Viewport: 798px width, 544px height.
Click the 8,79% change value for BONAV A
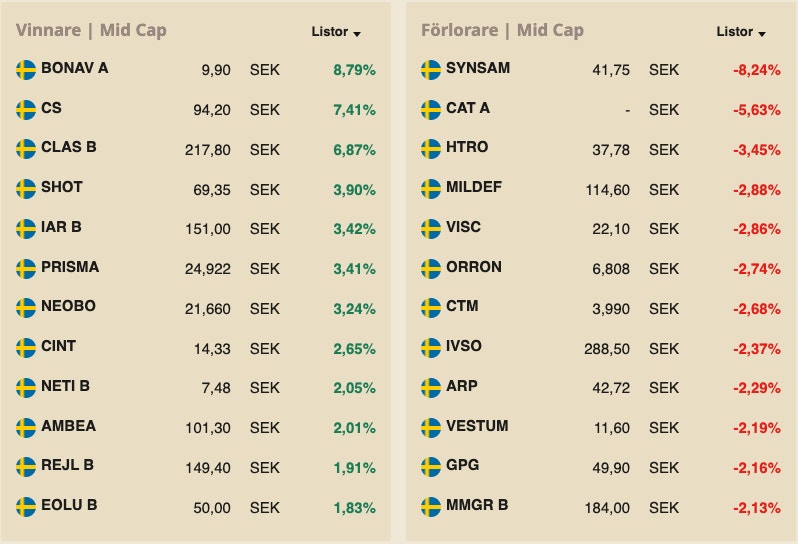tap(354, 70)
